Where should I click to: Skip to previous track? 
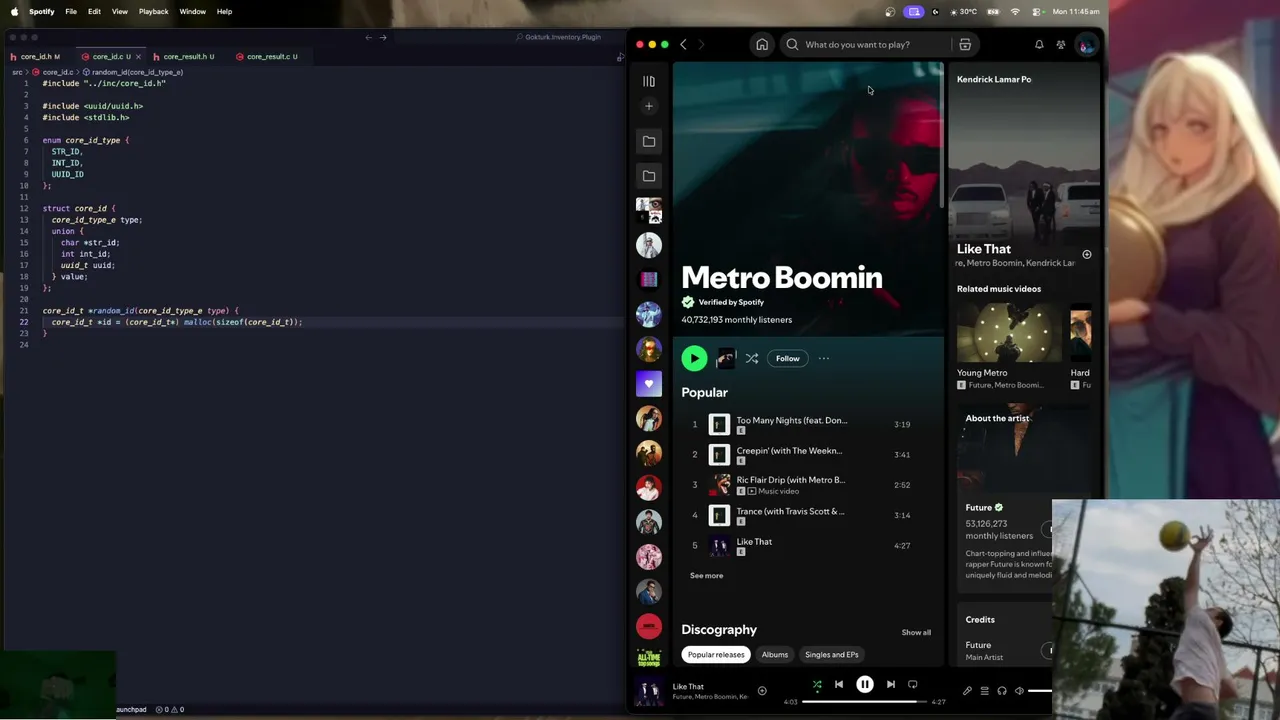(839, 685)
